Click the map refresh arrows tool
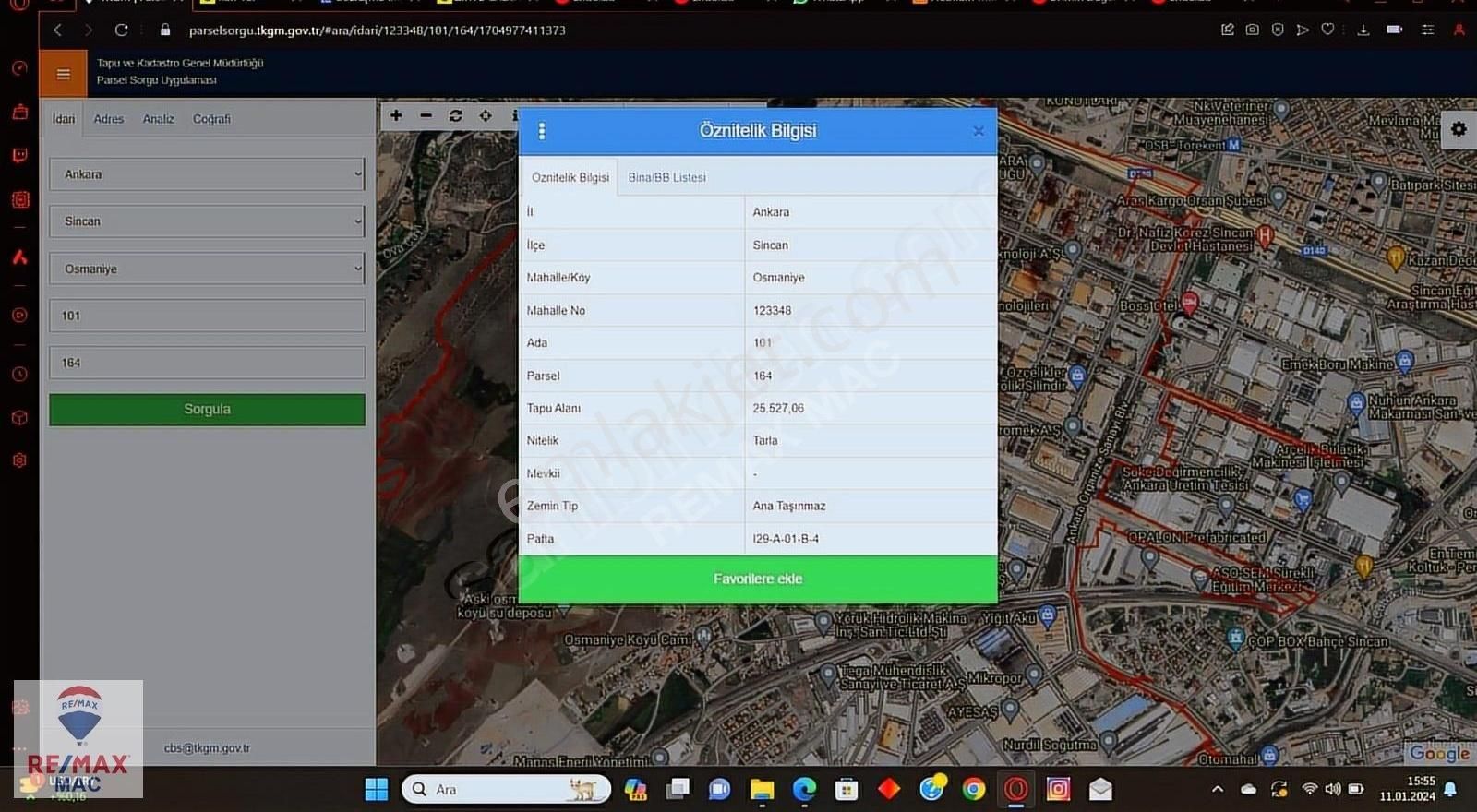The width and height of the screenshot is (1477, 812). pyautogui.click(x=455, y=115)
